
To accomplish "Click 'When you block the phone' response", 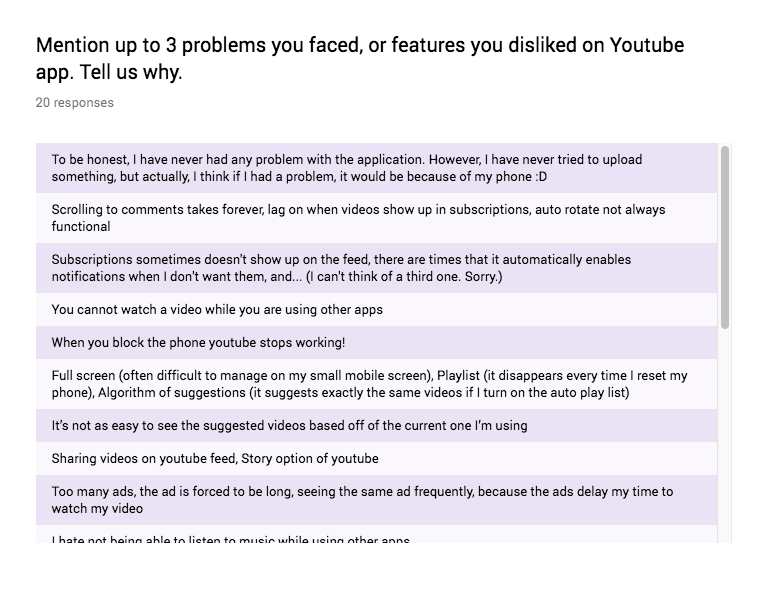I will click(376, 342).
